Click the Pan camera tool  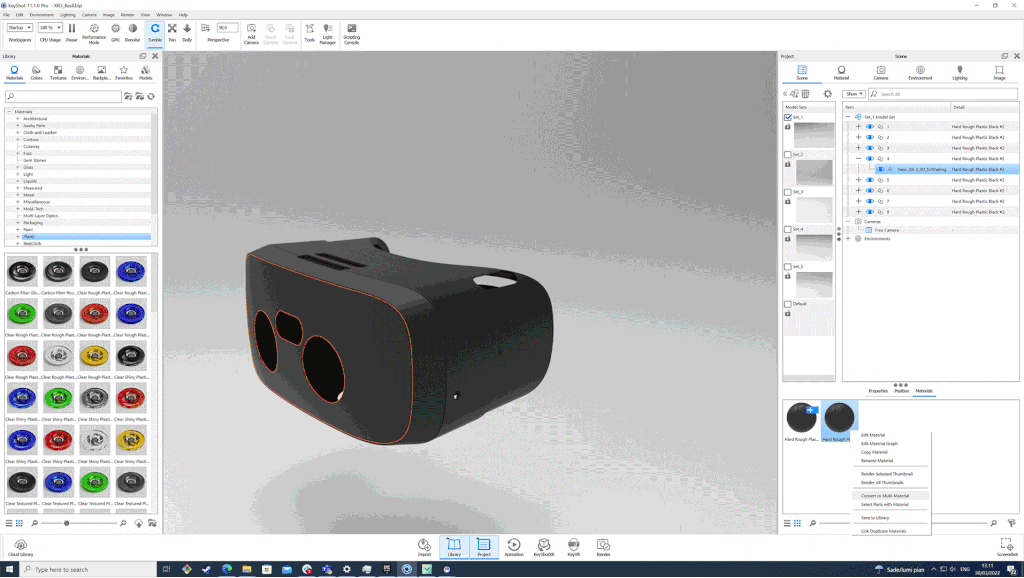click(x=172, y=31)
